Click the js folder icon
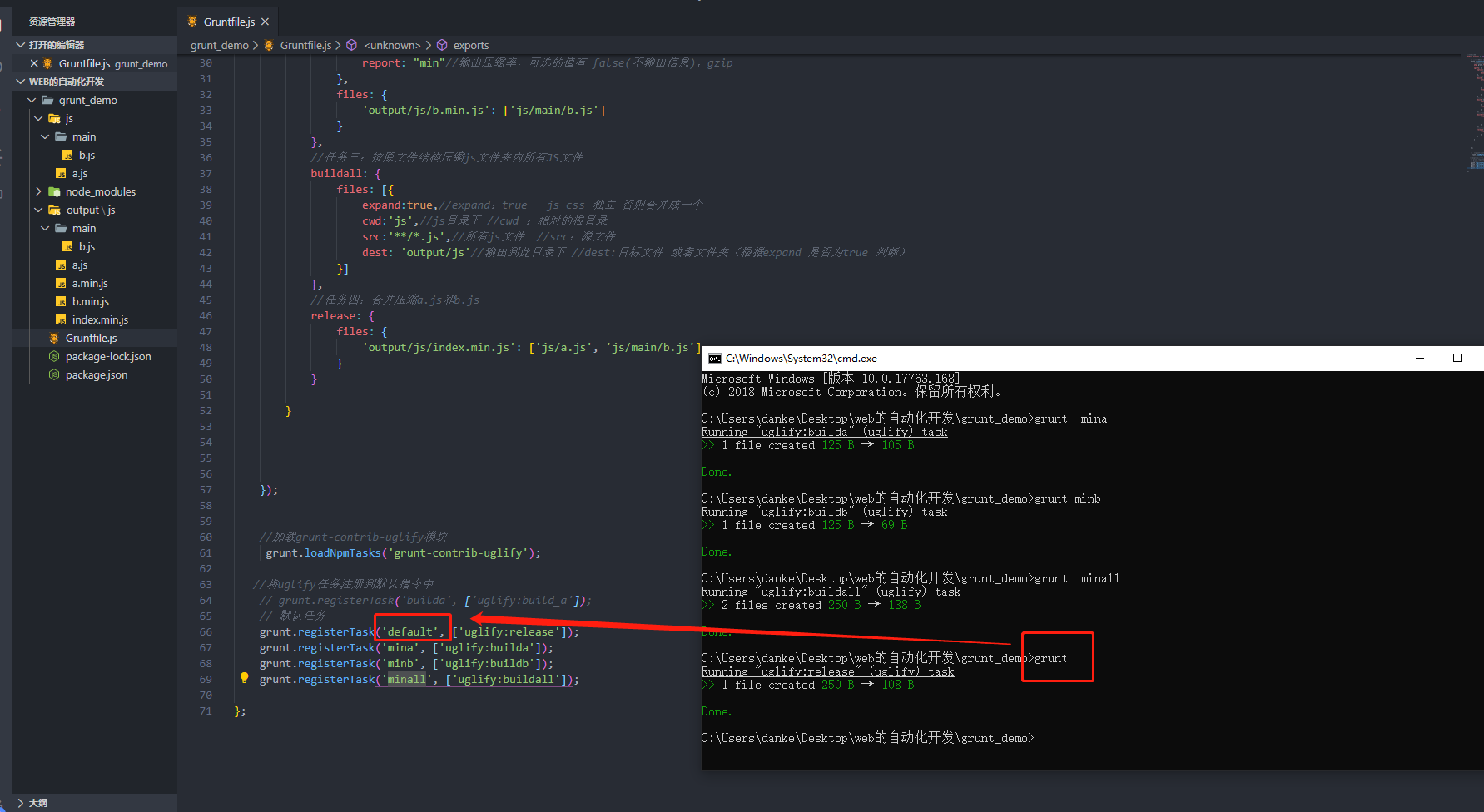 [x=54, y=118]
